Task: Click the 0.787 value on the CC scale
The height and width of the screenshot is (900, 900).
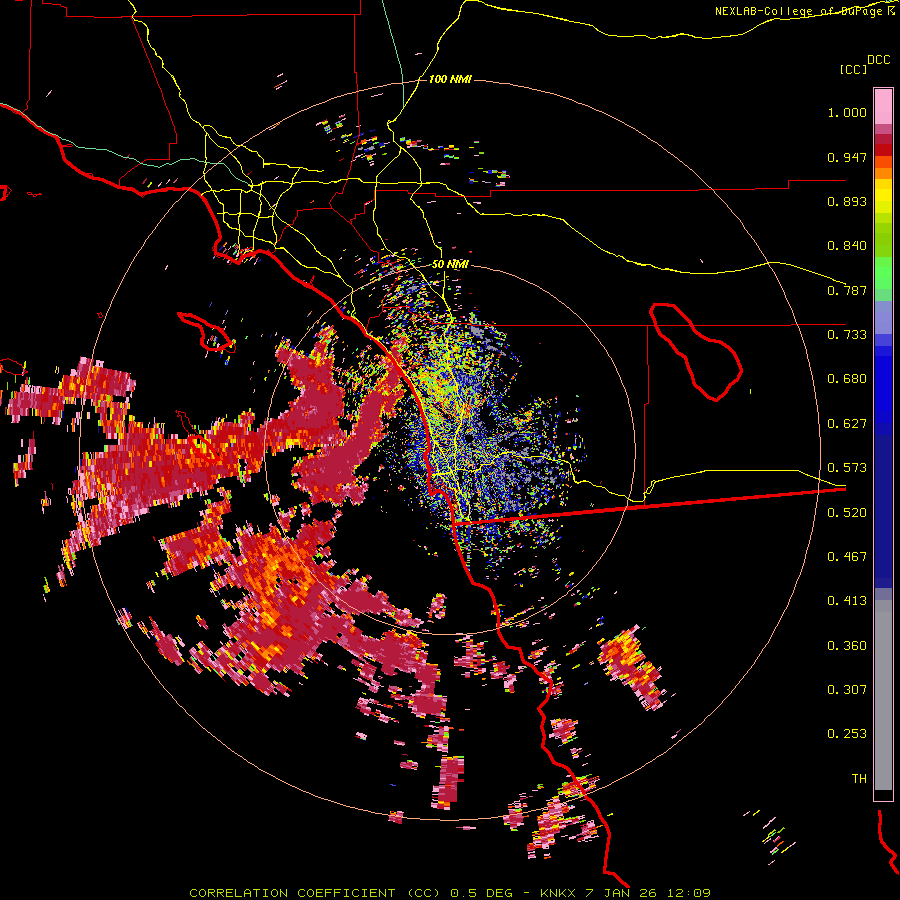Action: (x=847, y=290)
